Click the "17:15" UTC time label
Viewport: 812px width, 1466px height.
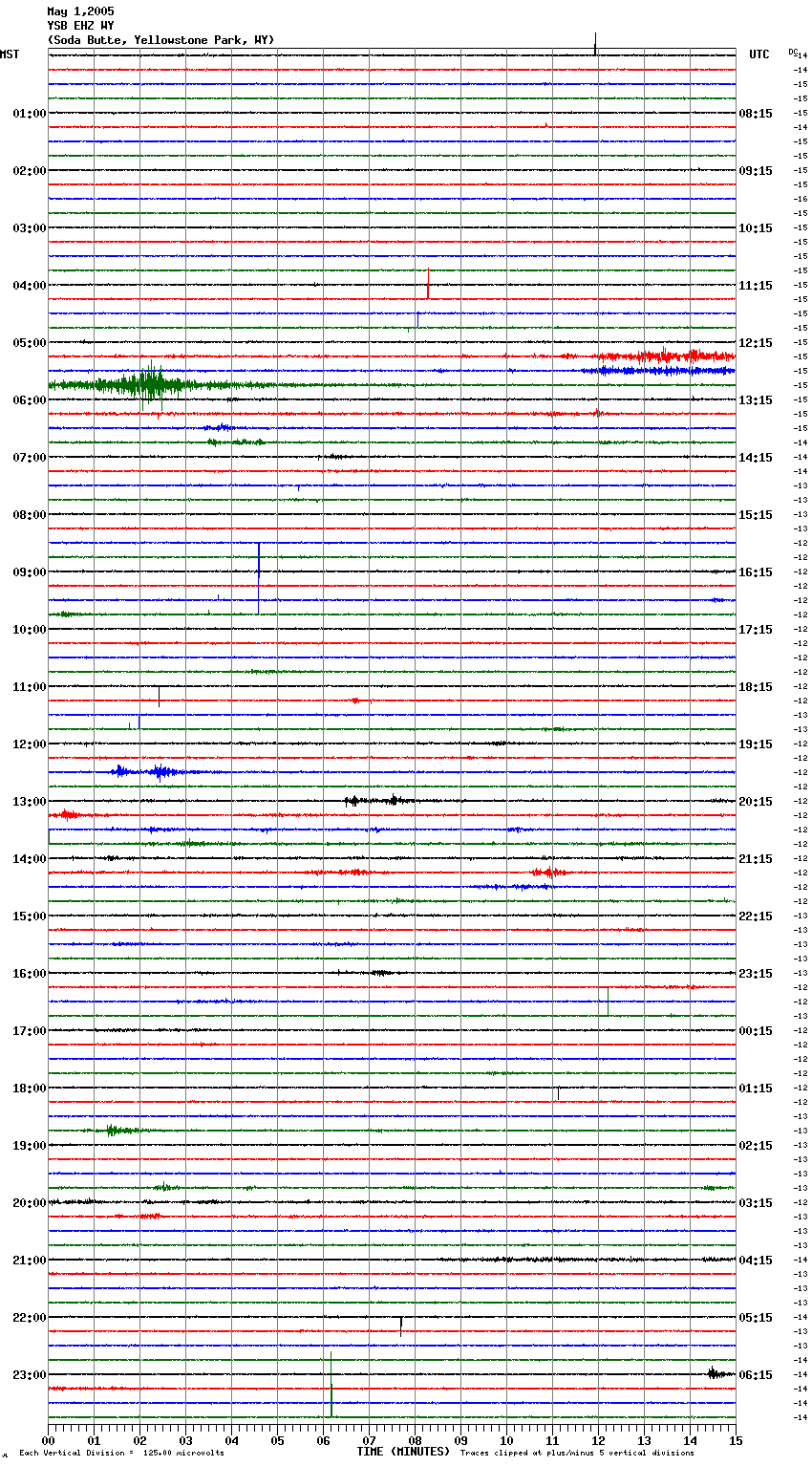(756, 630)
